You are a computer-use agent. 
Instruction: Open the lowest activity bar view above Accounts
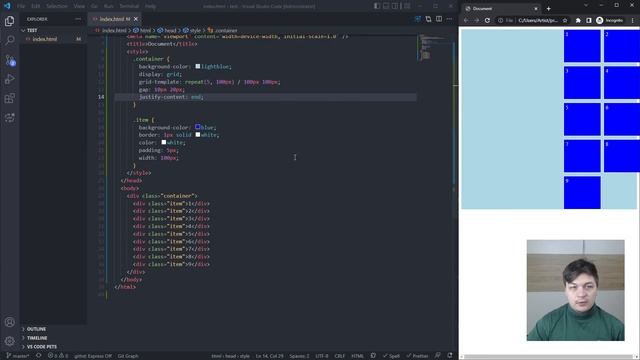pyautogui.click(x=9, y=118)
